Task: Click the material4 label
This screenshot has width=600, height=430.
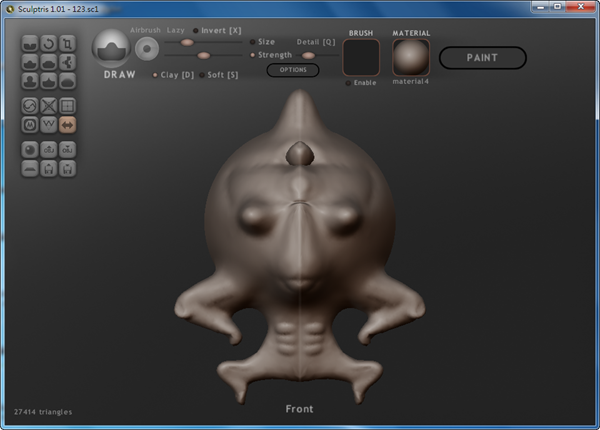Action: (411, 81)
